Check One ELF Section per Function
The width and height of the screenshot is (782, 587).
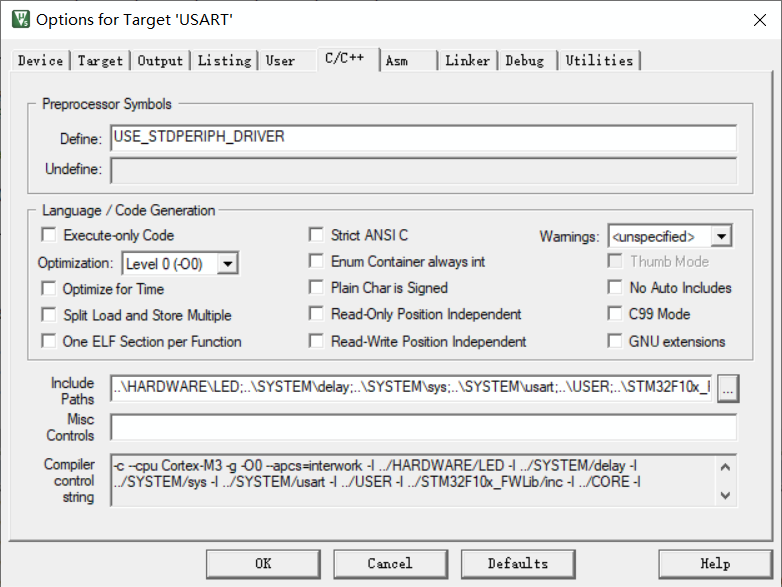tap(49, 341)
